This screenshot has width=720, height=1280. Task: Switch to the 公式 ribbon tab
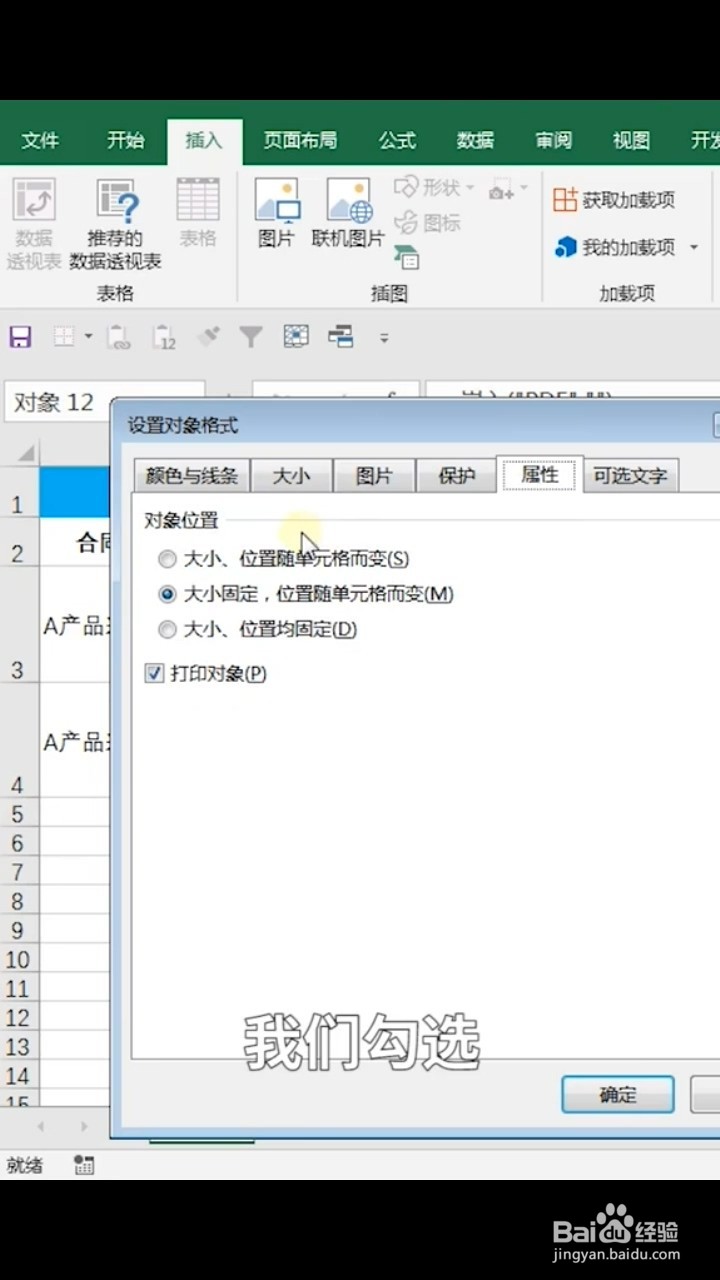[397, 141]
